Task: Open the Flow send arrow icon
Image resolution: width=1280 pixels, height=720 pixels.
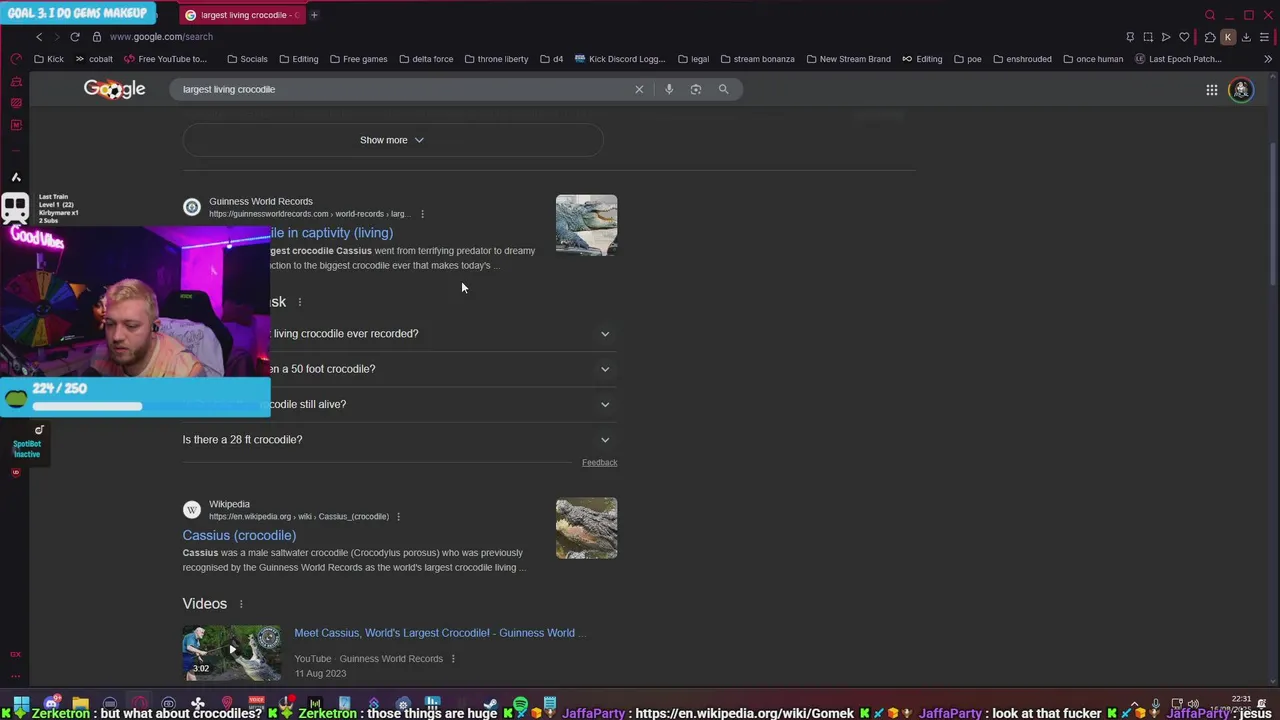Action: point(1166,37)
